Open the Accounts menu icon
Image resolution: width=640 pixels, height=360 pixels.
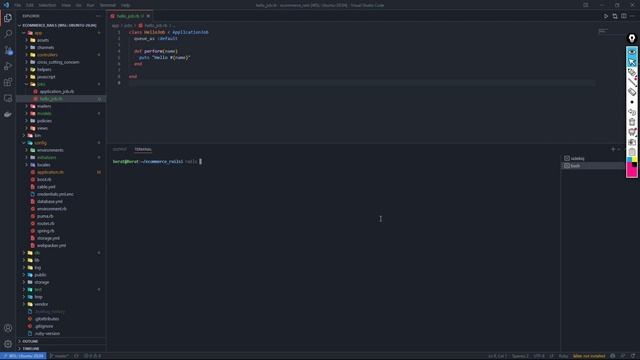click(8, 328)
